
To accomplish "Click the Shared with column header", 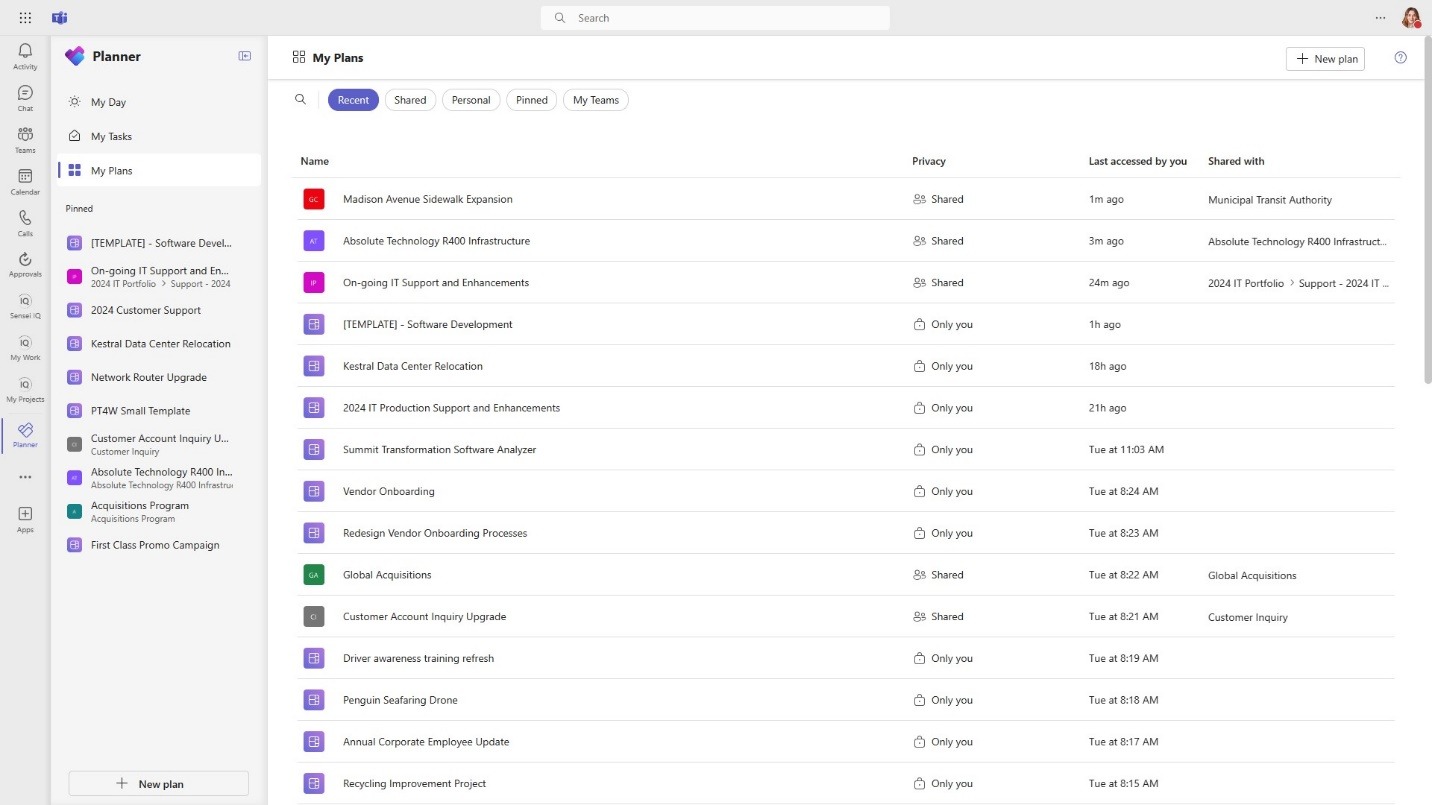I will [x=1236, y=161].
